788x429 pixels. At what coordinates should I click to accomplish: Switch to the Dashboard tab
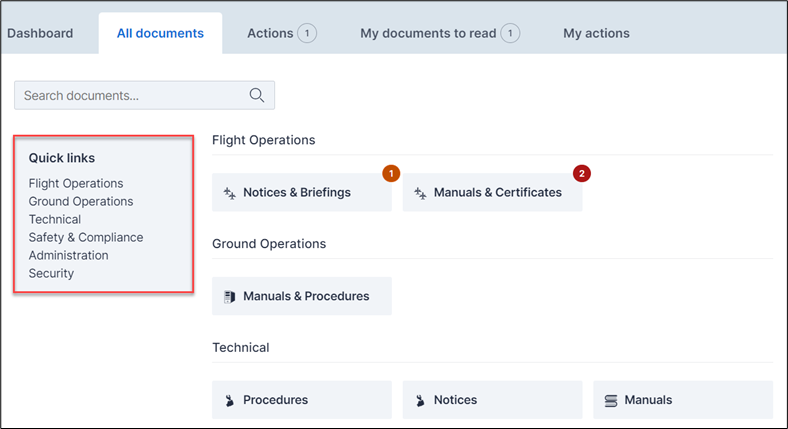(40, 33)
